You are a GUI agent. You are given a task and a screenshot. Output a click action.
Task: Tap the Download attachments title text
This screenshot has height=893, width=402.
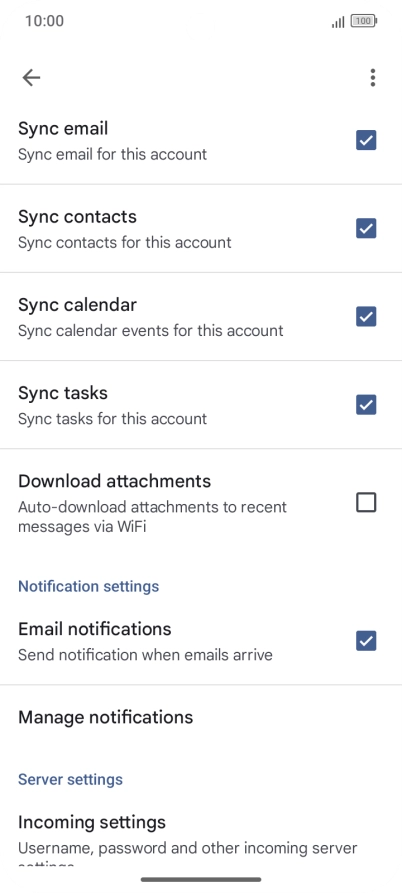[114, 481]
